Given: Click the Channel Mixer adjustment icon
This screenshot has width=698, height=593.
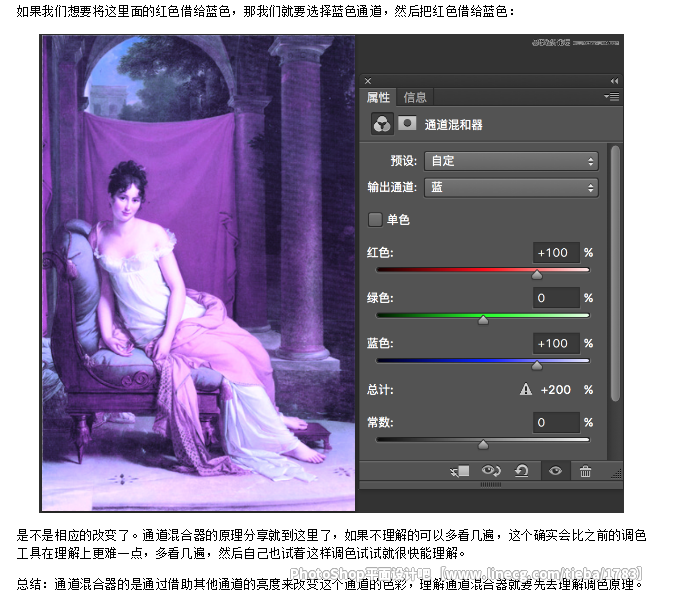Looking at the screenshot, I should coord(382,124).
